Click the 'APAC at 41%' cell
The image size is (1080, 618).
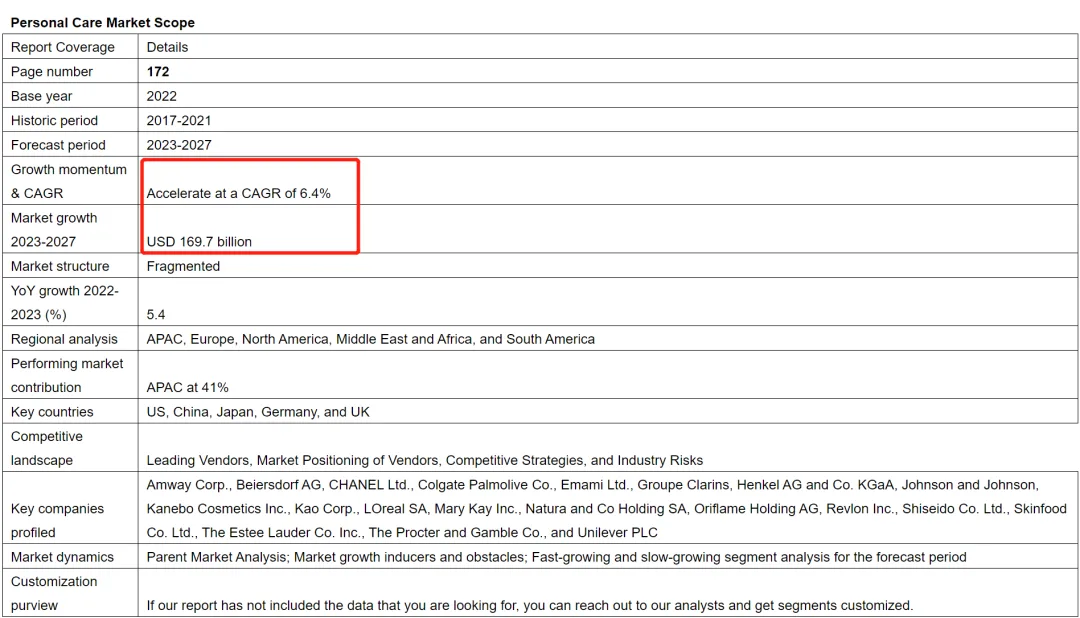point(187,387)
